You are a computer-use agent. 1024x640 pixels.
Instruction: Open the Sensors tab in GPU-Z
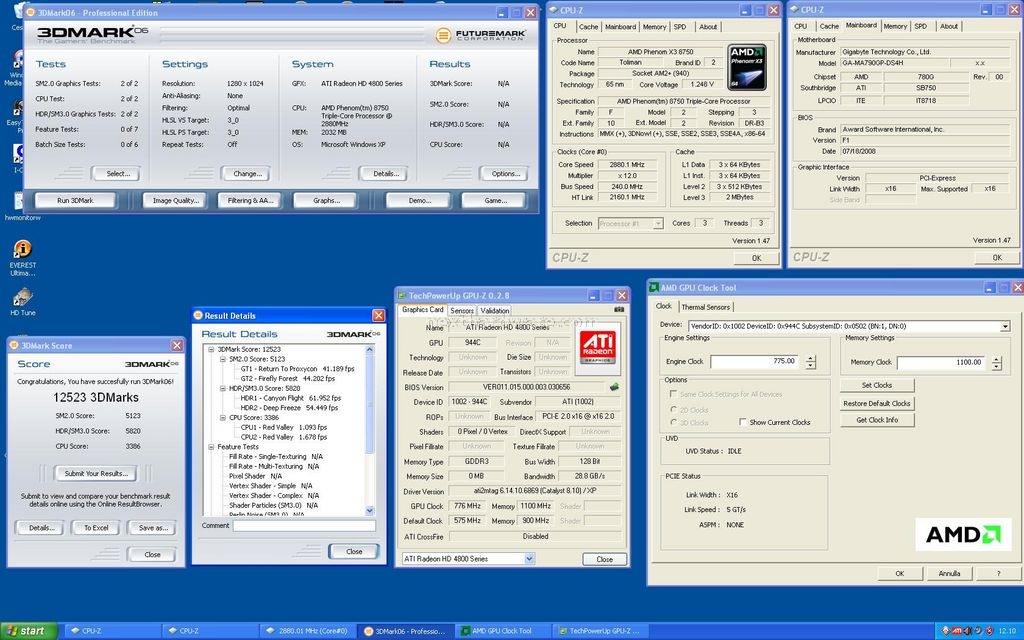click(x=462, y=311)
